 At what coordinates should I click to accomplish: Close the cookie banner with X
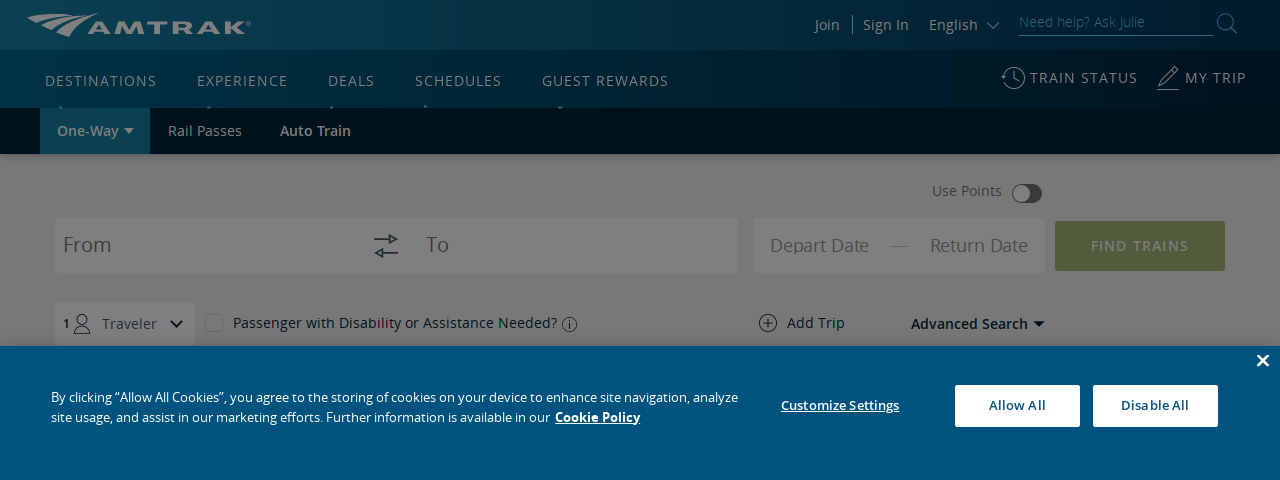click(x=1263, y=361)
